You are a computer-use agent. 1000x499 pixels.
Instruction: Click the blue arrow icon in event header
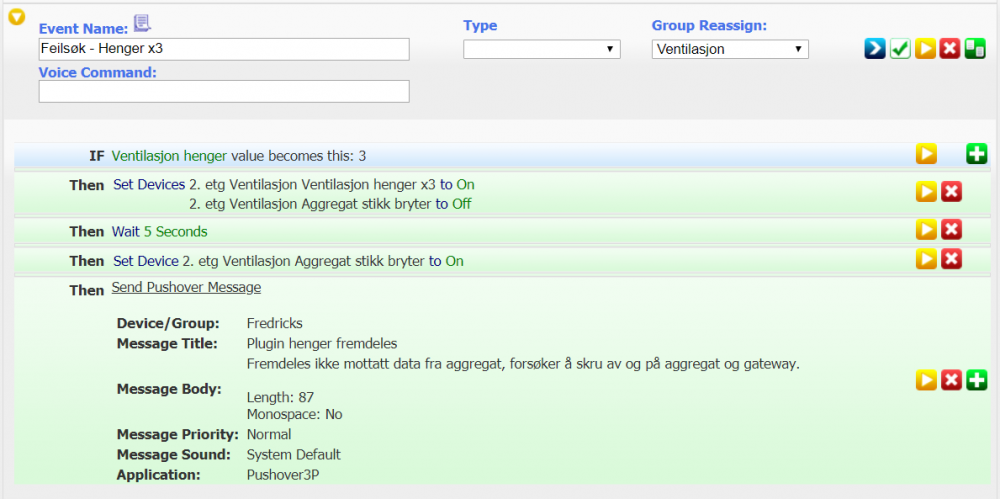[875, 49]
